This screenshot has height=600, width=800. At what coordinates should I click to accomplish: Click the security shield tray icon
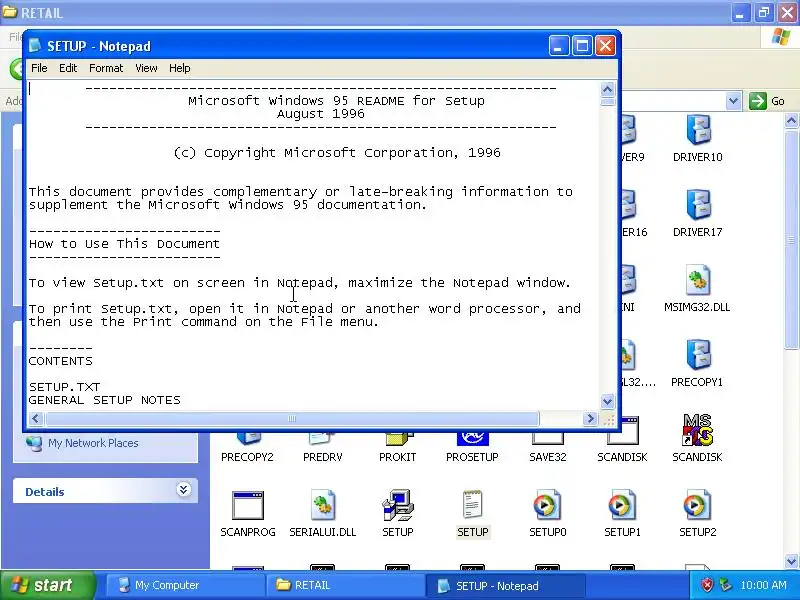tap(707, 585)
